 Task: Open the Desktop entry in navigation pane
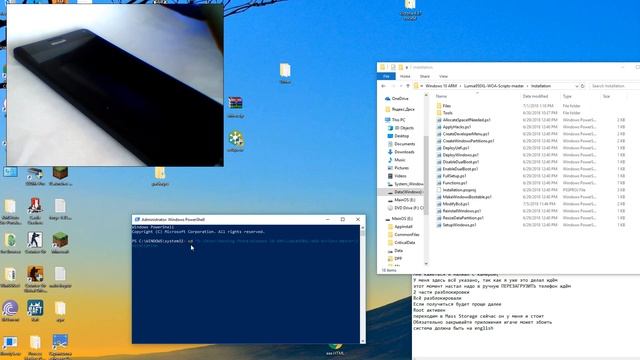402,136
